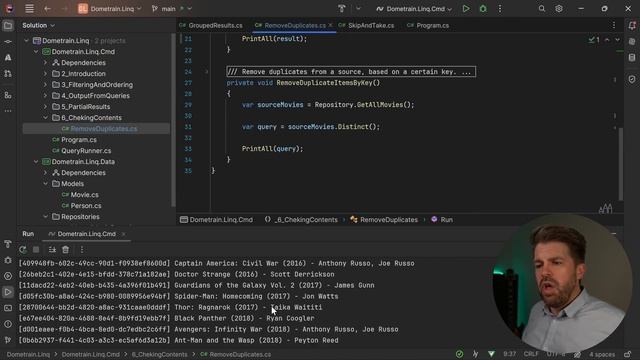The image size is (640, 360).
Task: Expand the Dependencies node under Dometrain.Linq.Cmd
Action: (45, 63)
